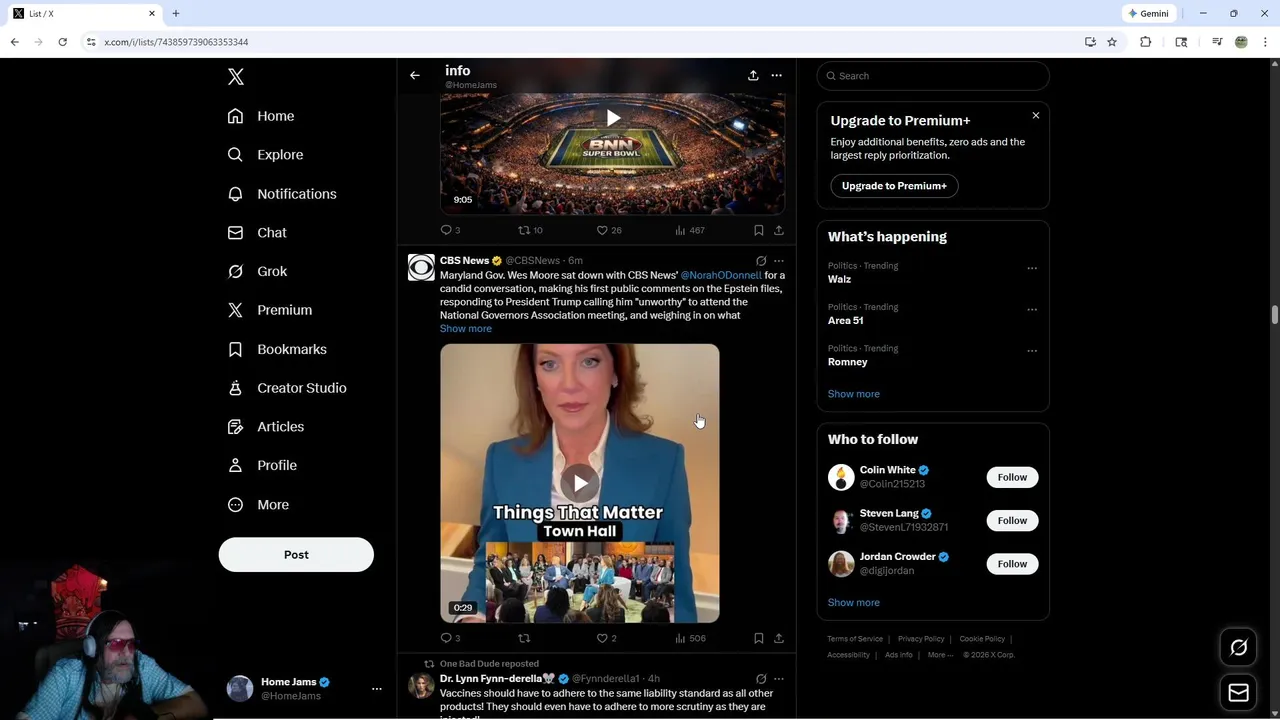The width and height of the screenshot is (1280, 720).
Task: Open floating messages envelope button
Action: tap(1239, 693)
